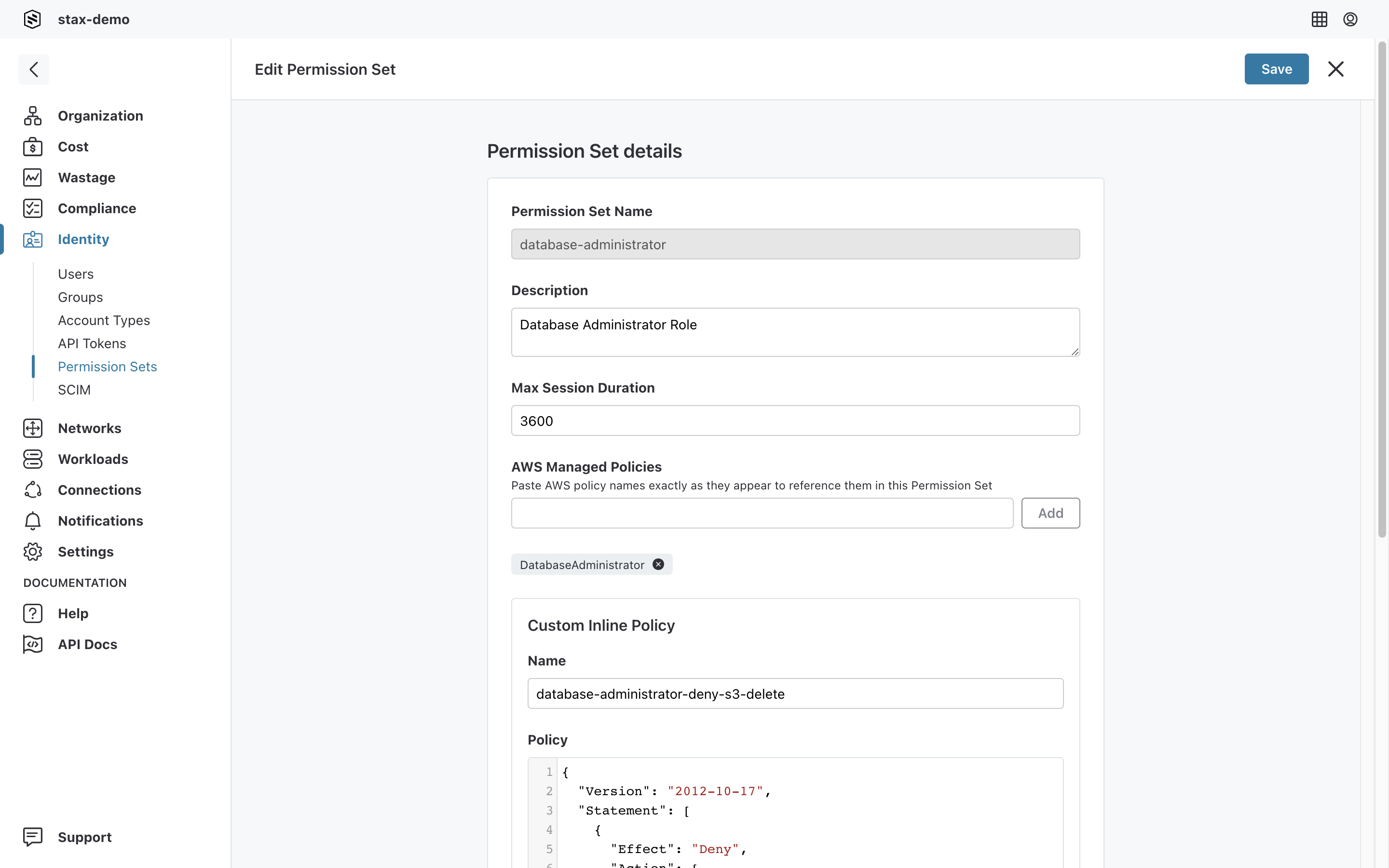Click the Stax logo icon

32,19
